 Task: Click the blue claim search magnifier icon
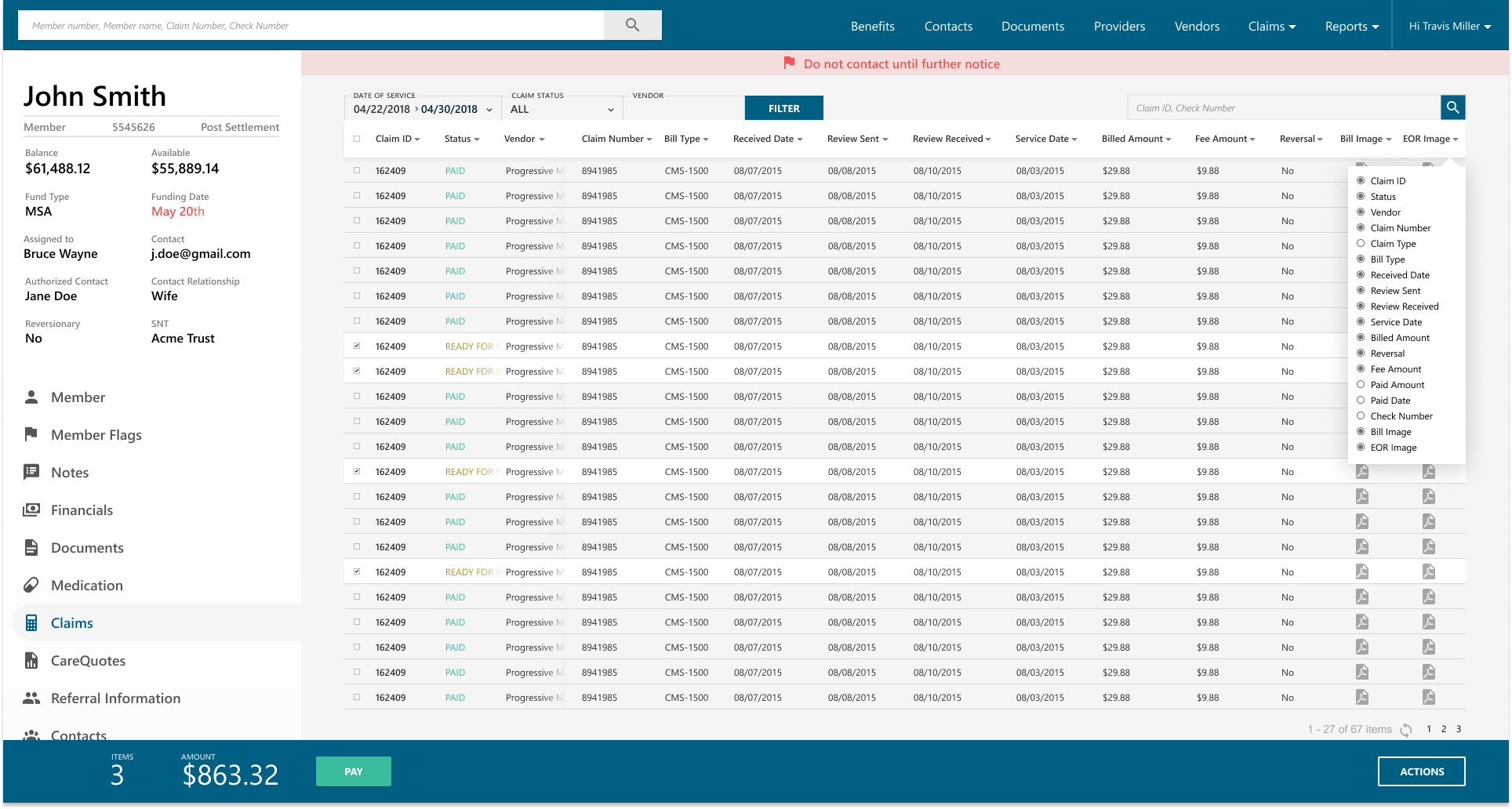pos(1452,107)
